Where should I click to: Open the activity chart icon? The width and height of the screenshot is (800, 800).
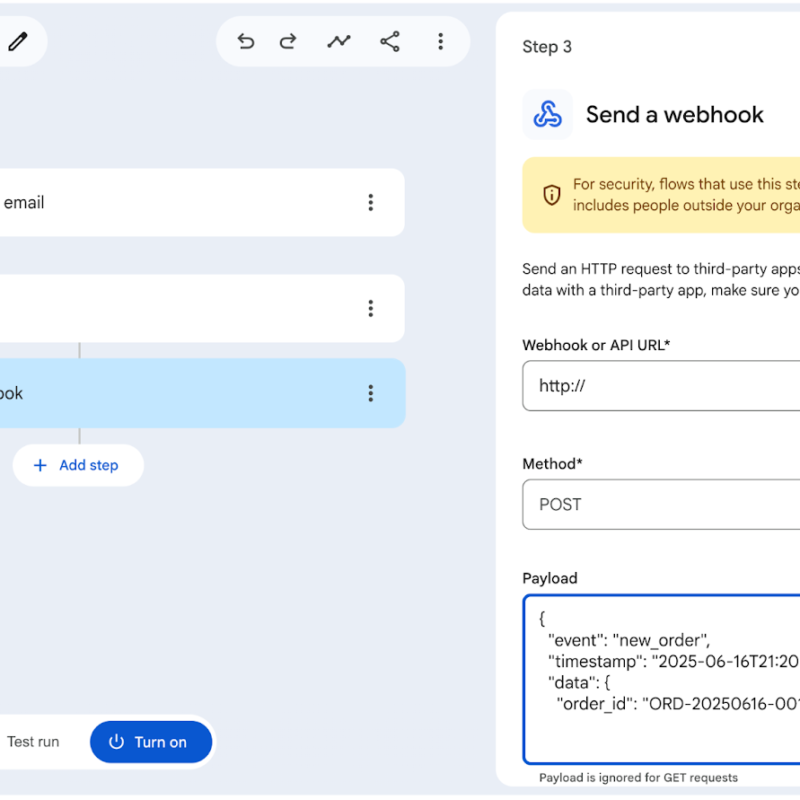pyautogui.click(x=339, y=41)
